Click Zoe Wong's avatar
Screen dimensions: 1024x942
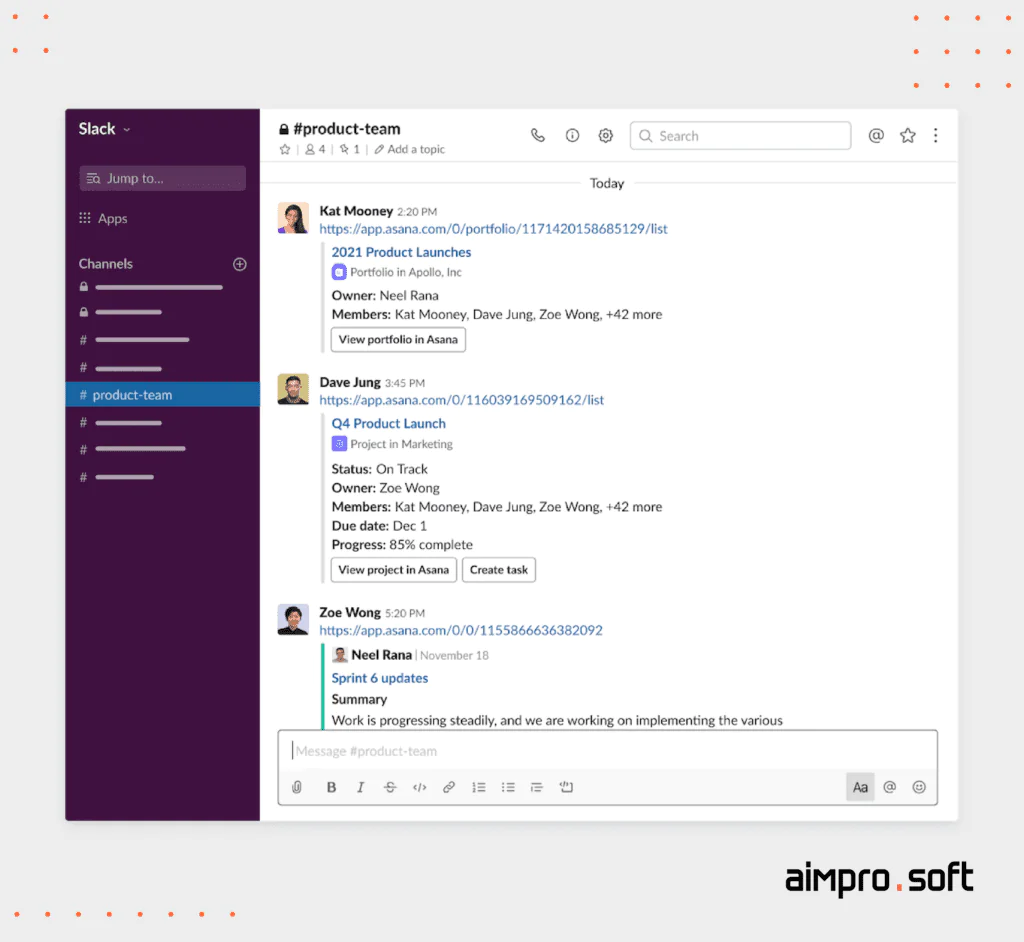click(x=293, y=619)
